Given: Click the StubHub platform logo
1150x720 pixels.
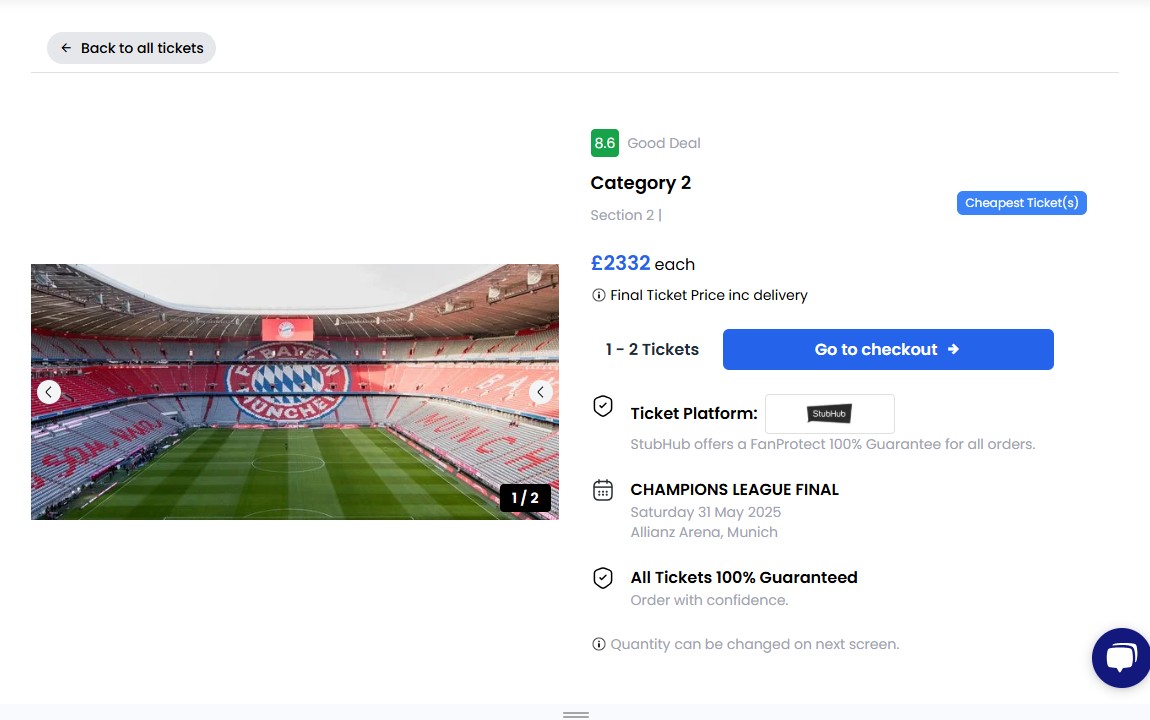Looking at the screenshot, I should pyautogui.click(x=829, y=414).
